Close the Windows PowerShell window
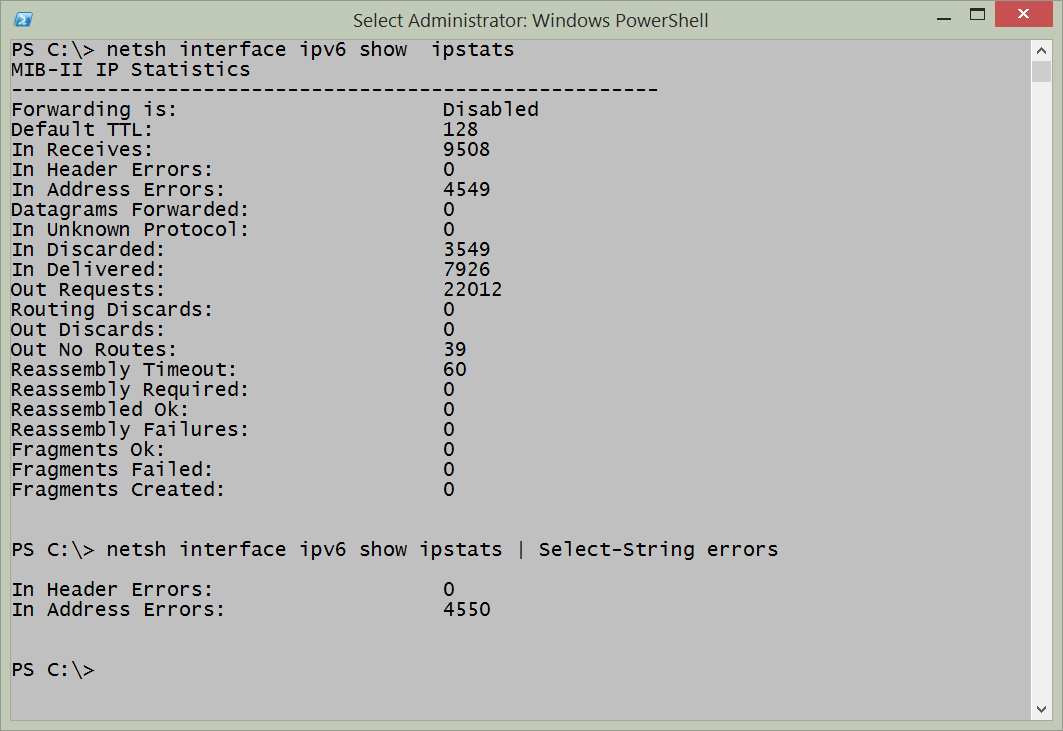The height and width of the screenshot is (731, 1063). (1025, 15)
